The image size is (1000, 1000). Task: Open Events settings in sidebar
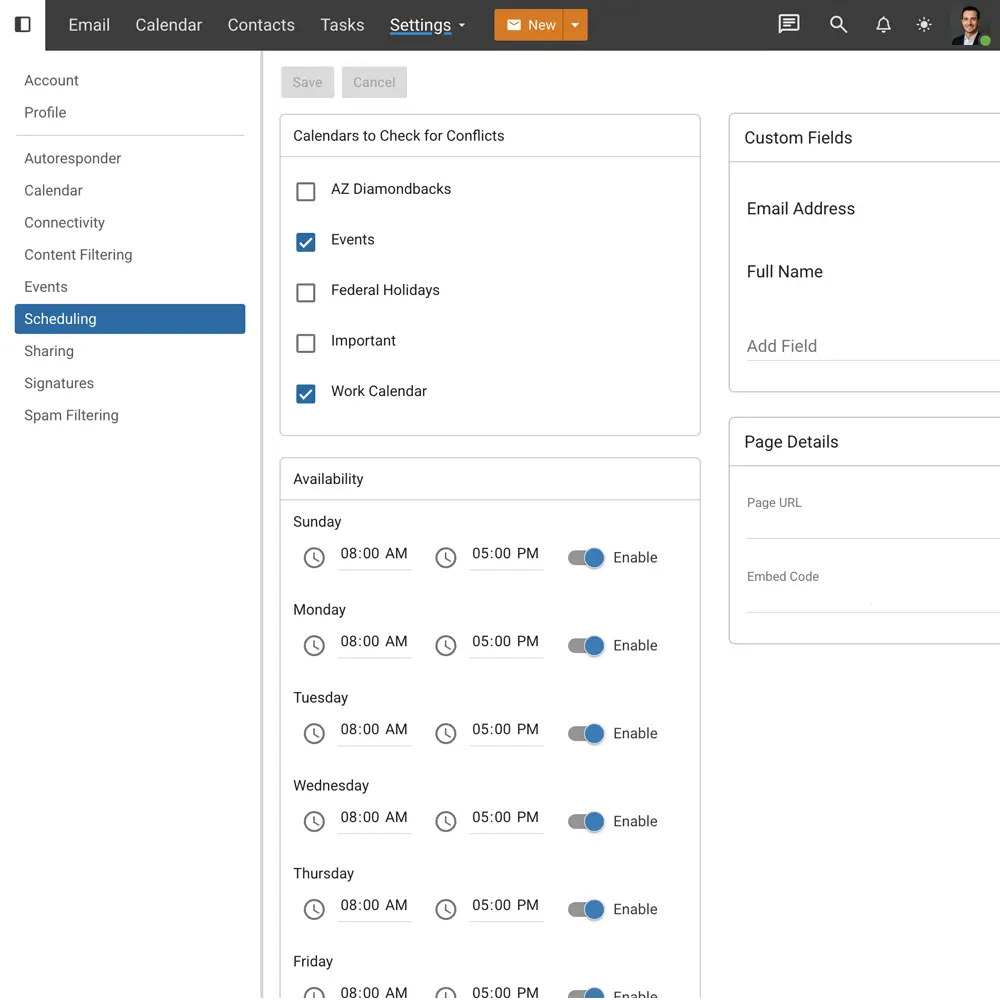coord(46,286)
